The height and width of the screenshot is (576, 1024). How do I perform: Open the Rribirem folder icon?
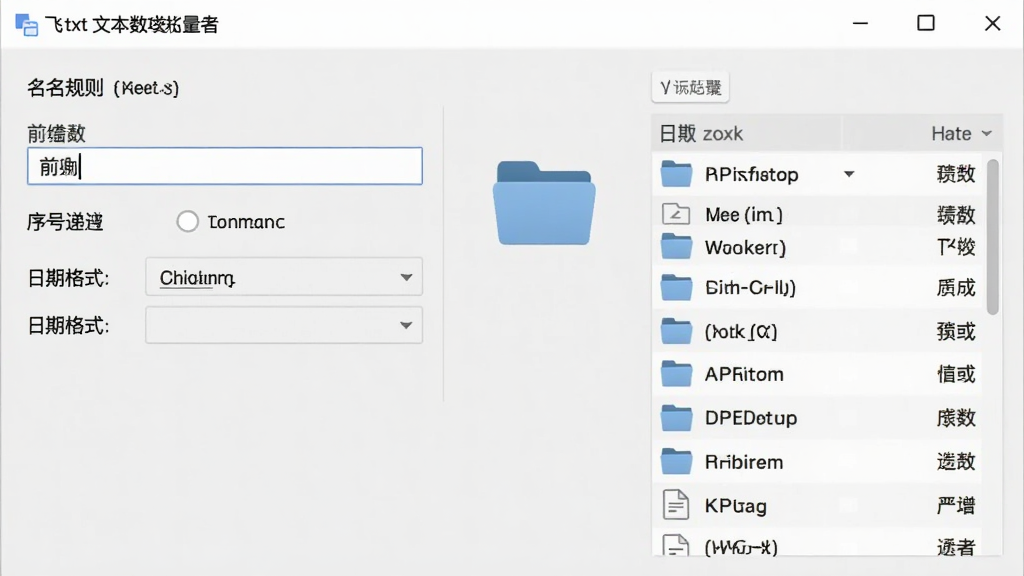click(676, 462)
